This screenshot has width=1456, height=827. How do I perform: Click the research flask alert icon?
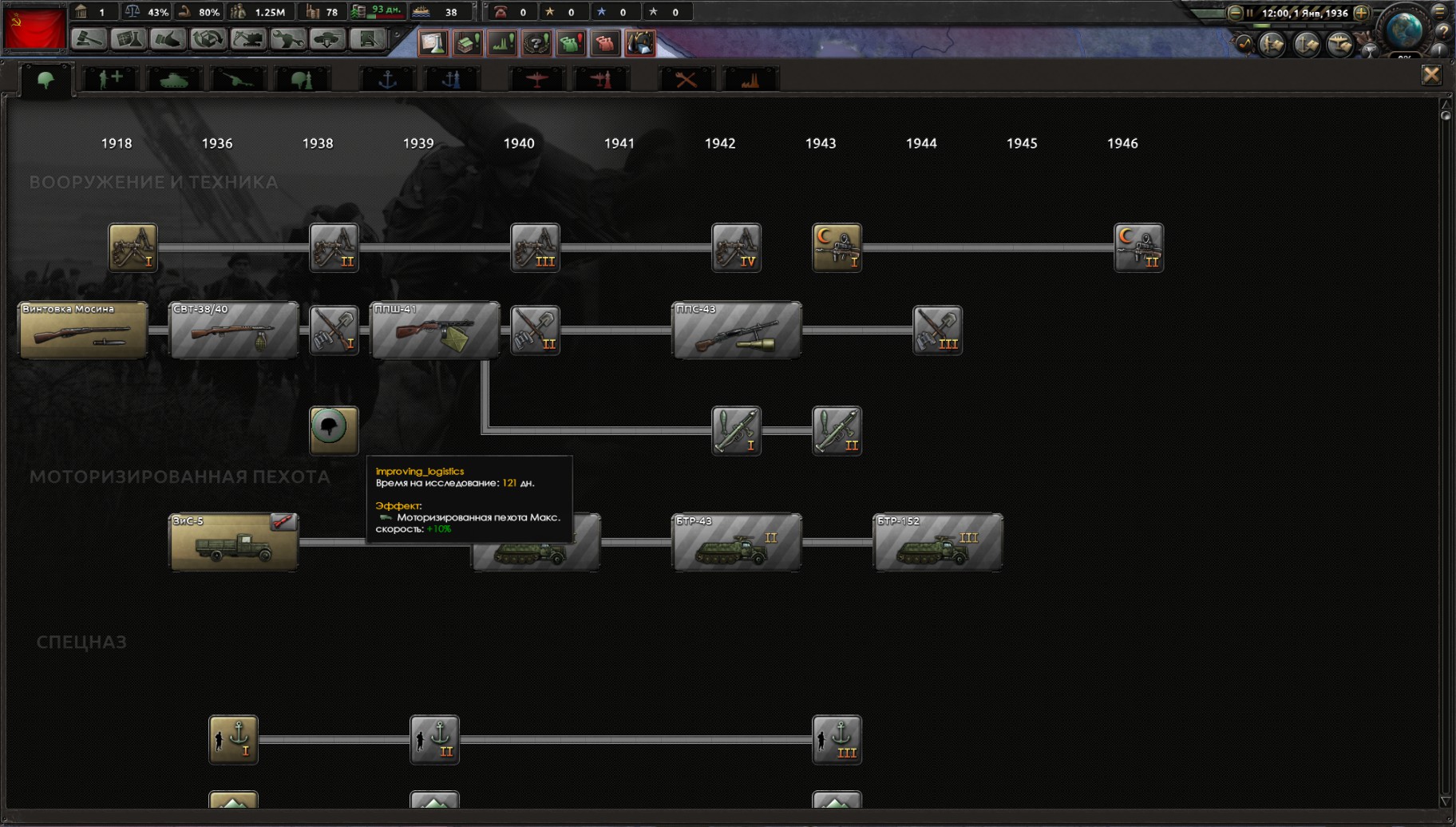pos(433,43)
